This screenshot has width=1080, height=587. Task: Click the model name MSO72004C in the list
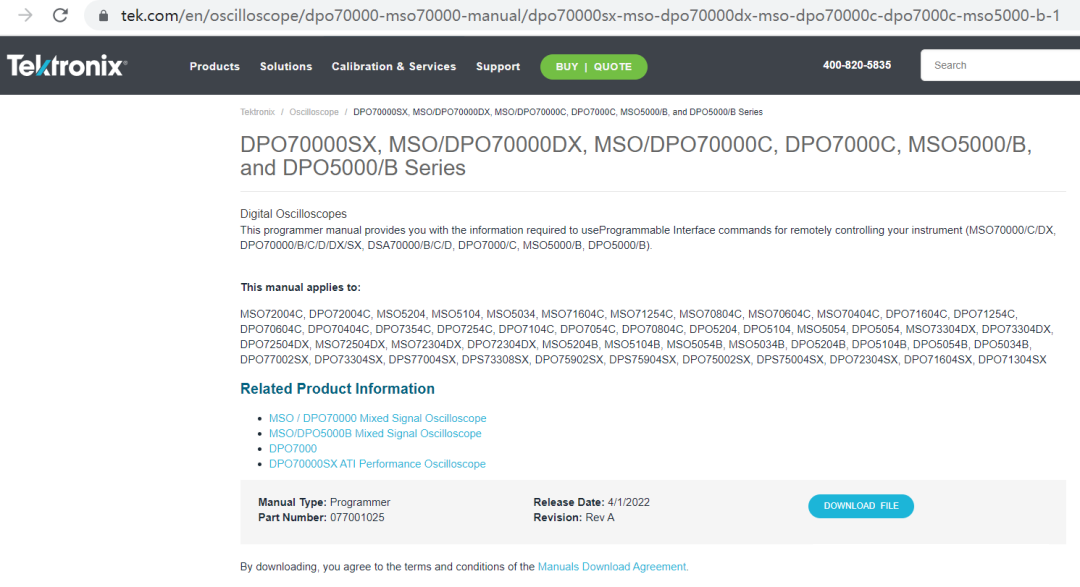271,314
